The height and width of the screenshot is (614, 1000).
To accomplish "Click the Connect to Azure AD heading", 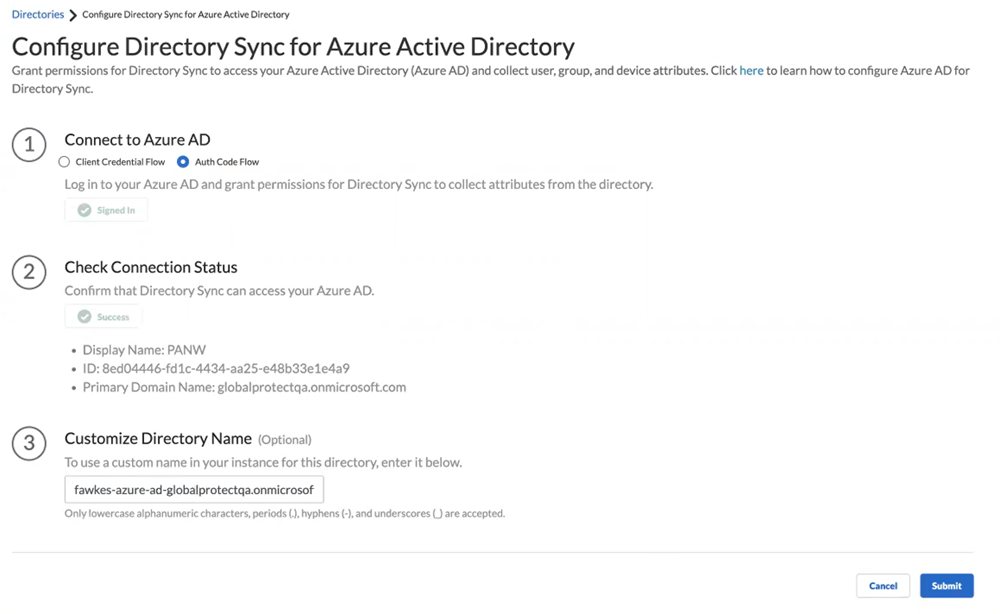I will coord(137,140).
